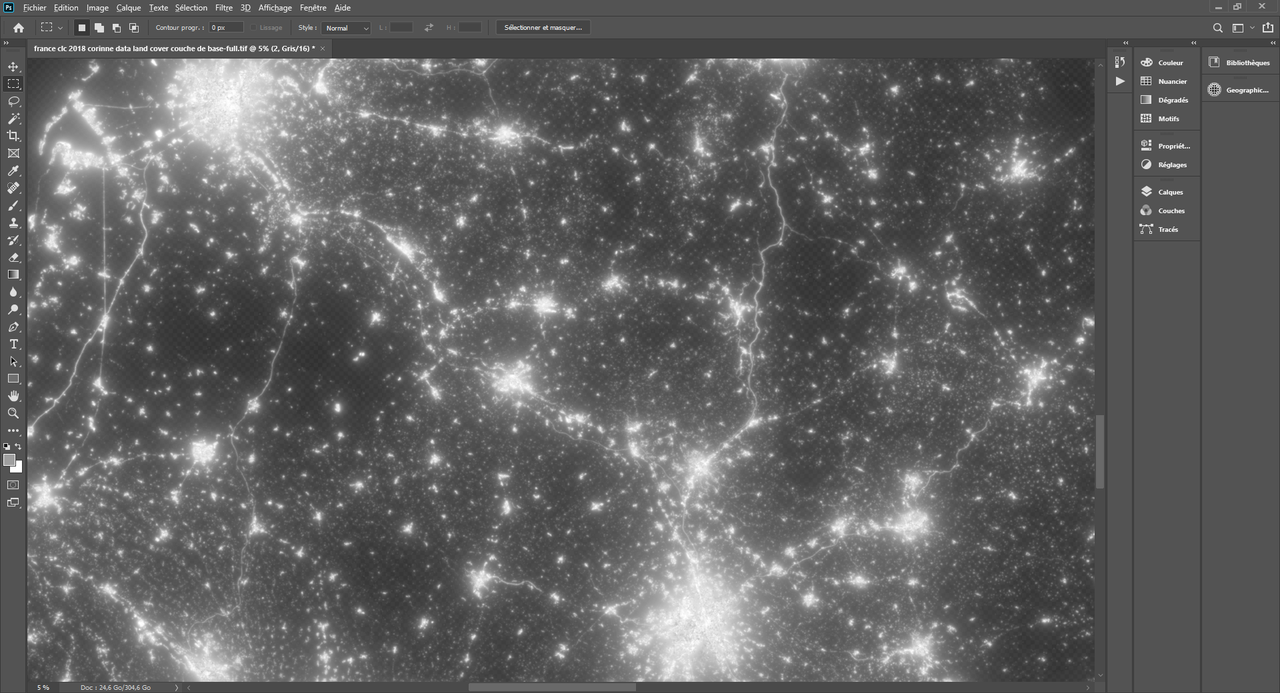Reset default foreground and background colors
The image size is (1280, 693).
(x=7, y=447)
